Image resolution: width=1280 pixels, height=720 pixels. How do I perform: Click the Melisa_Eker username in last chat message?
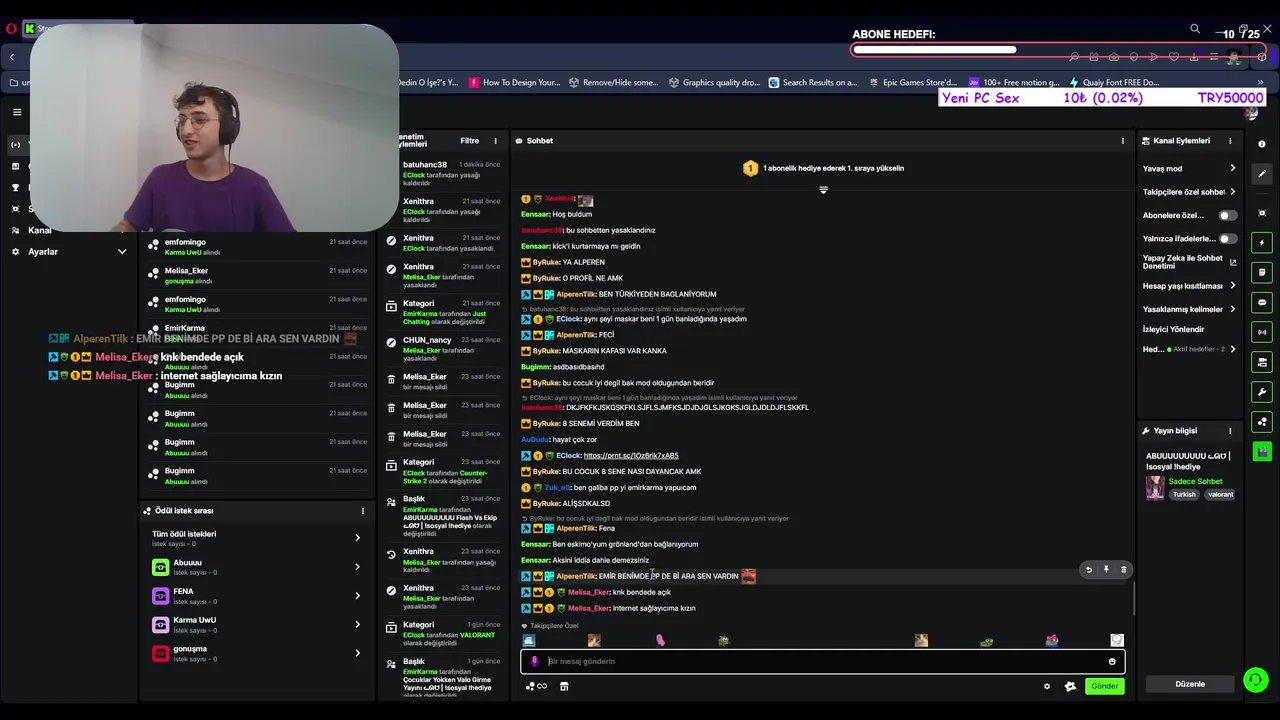tap(588, 608)
